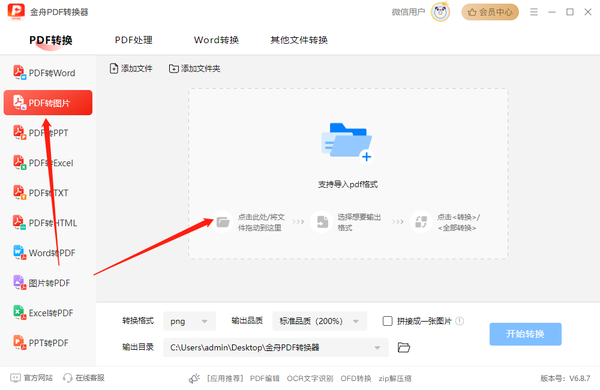Switch to the PDF处理 tab
This screenshot has height=390, width=600.
[134, 40]
